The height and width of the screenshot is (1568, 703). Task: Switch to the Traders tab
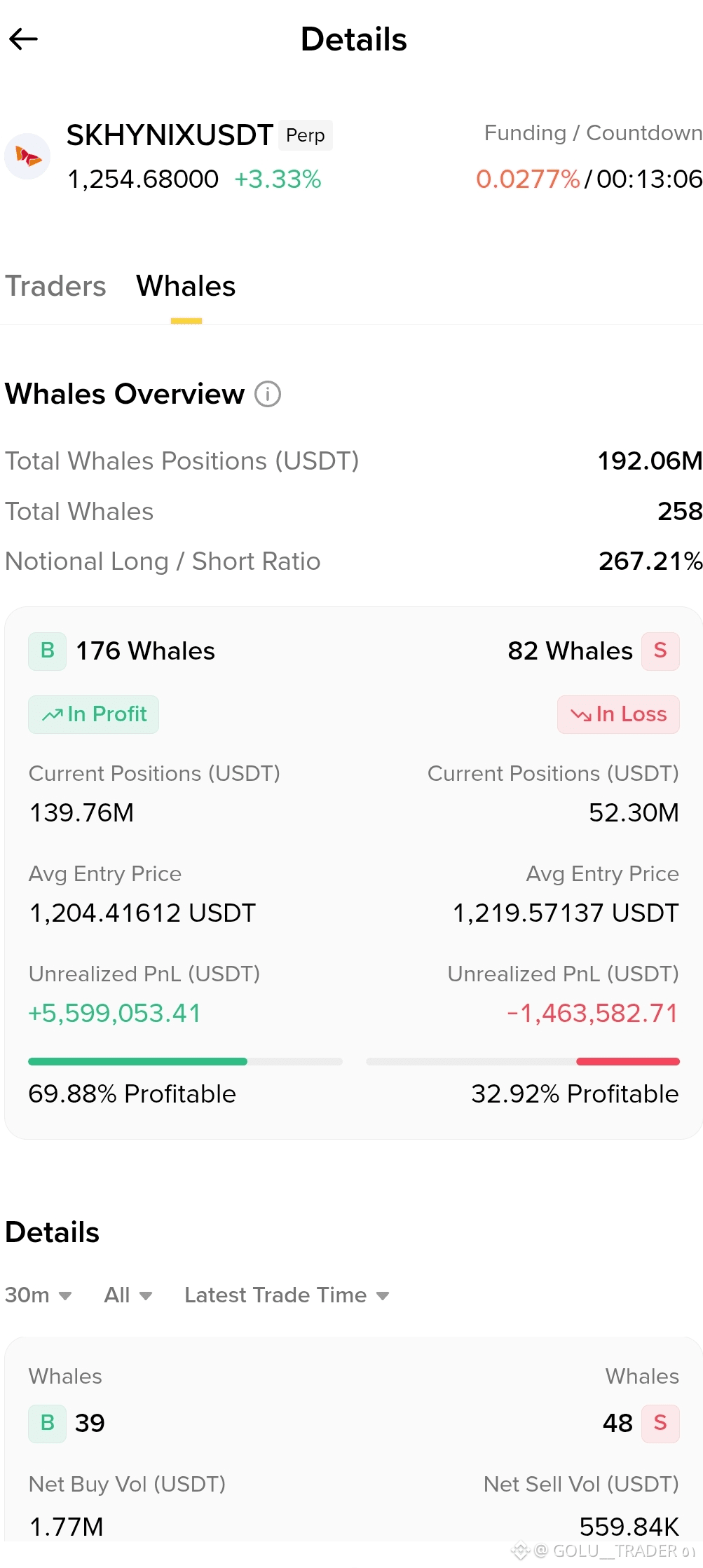[x=55, y=286]
